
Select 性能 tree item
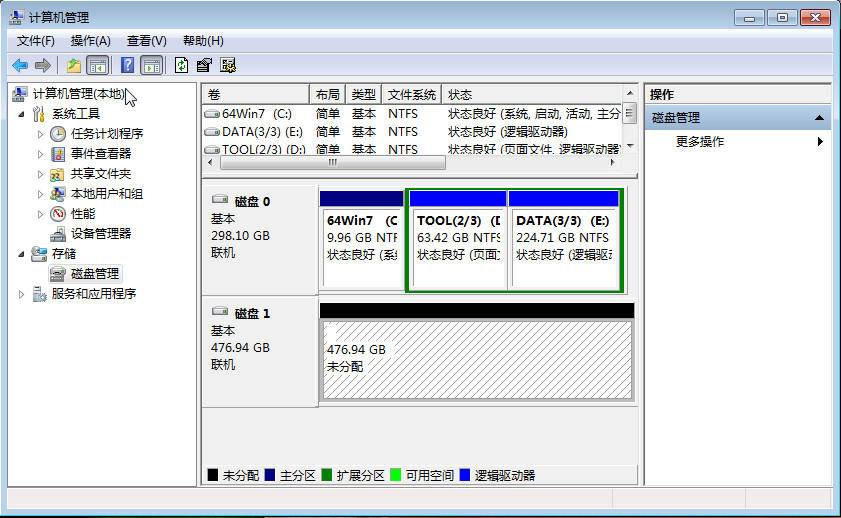83,214
